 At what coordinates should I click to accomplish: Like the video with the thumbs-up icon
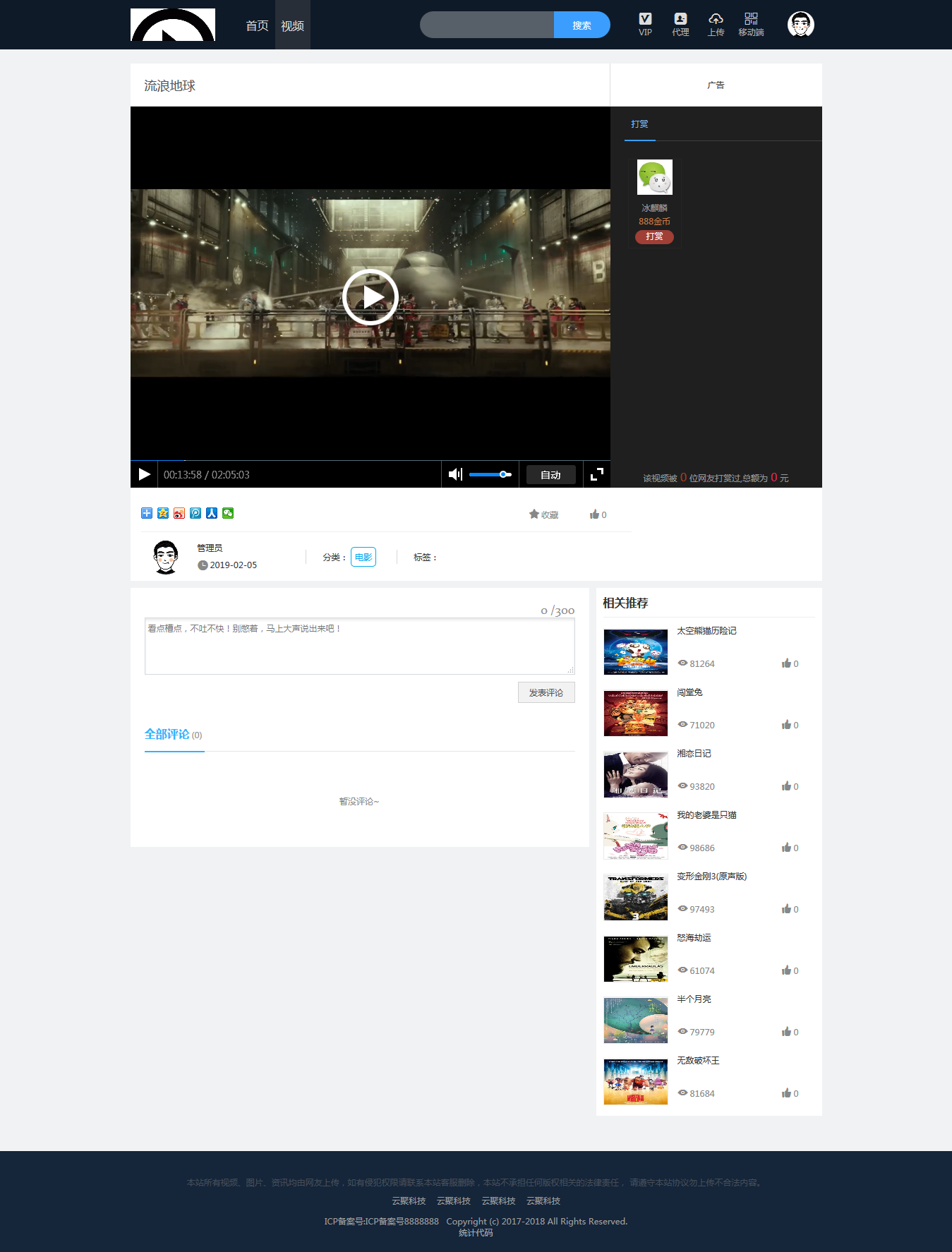pyautogui.click(x=594, y=514)
